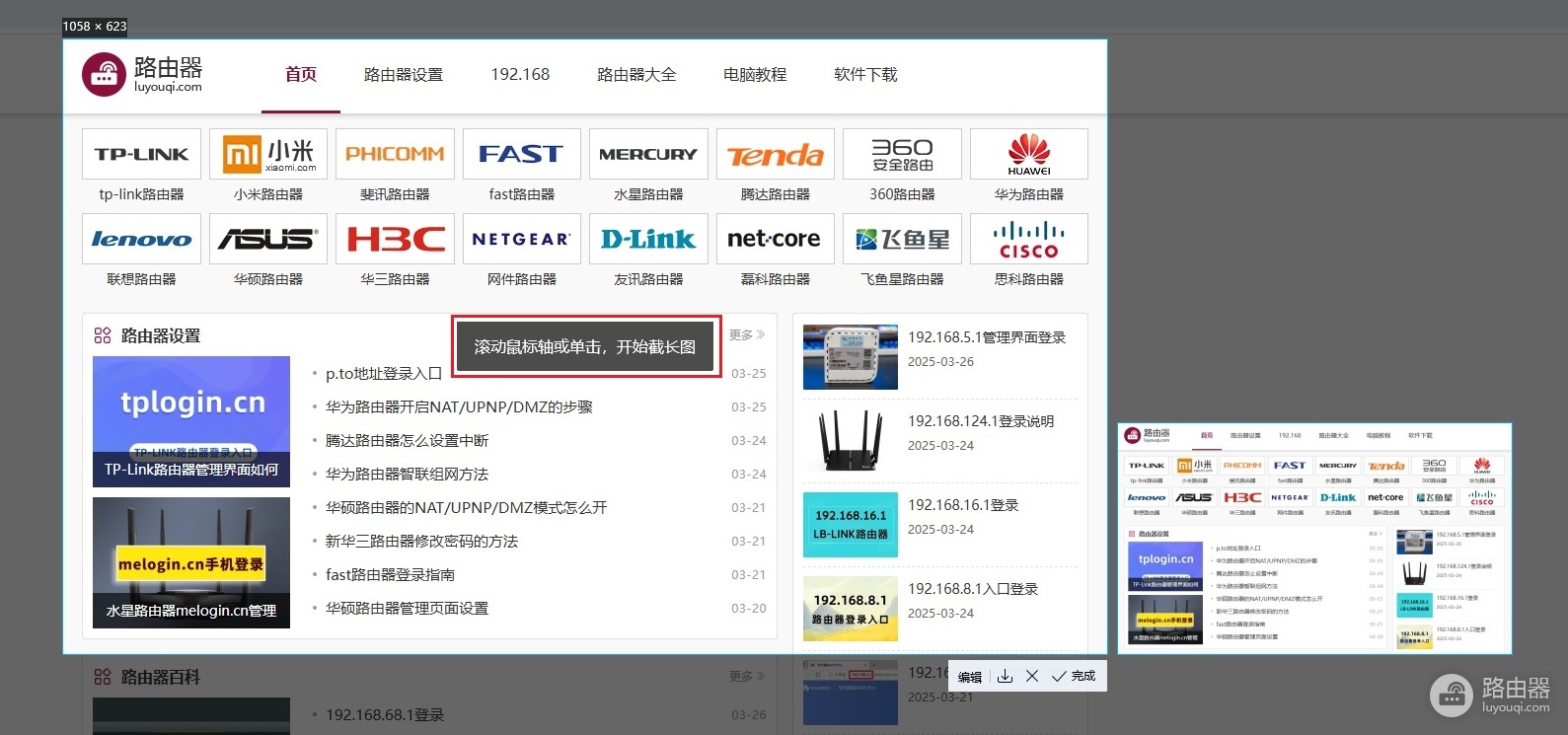The width and height of the screenshot is (1568, 735).
Task: Open the MERCURY brand logo
Action: [x=648, y=154]
